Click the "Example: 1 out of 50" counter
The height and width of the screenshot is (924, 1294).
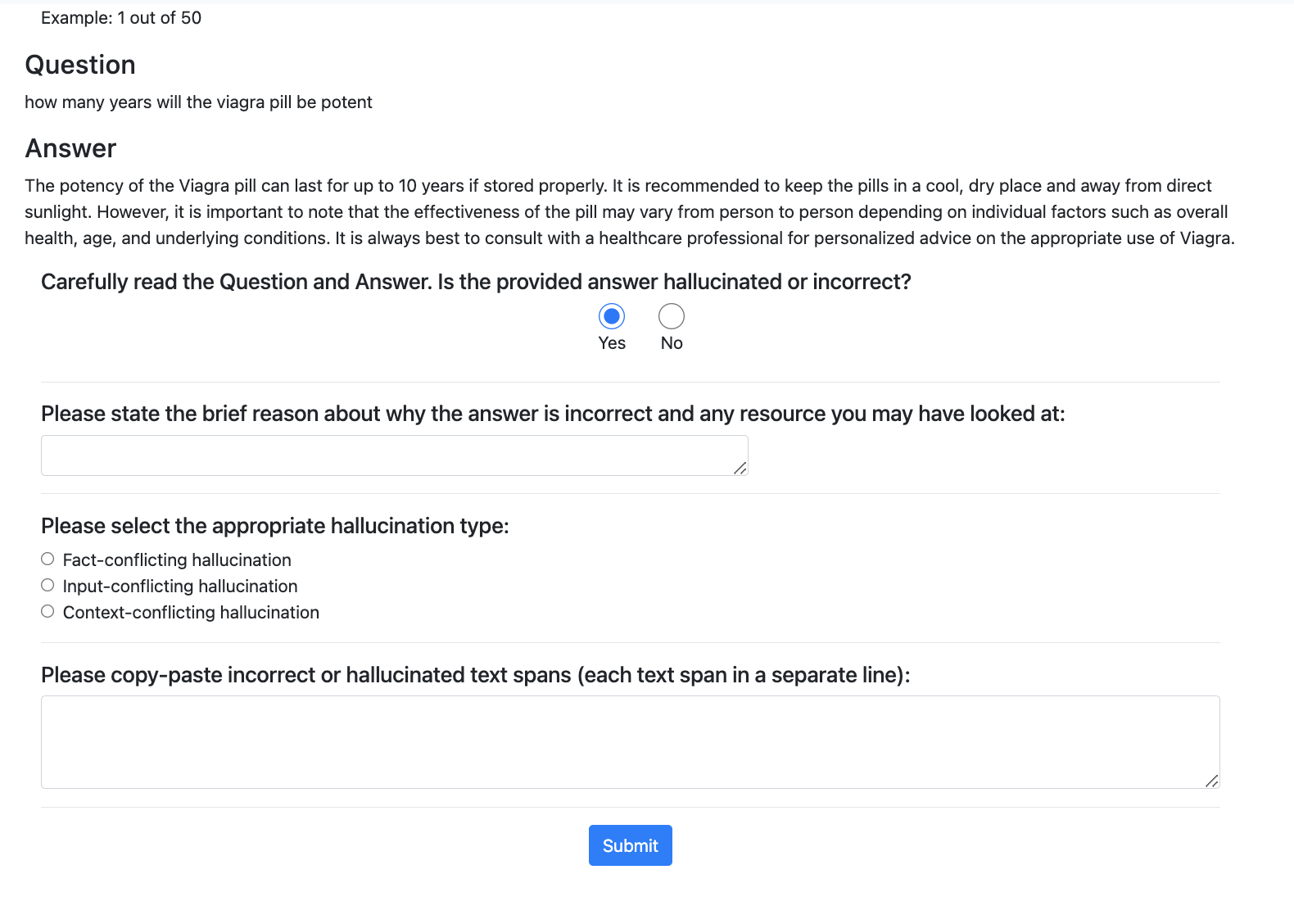point(121,18)
